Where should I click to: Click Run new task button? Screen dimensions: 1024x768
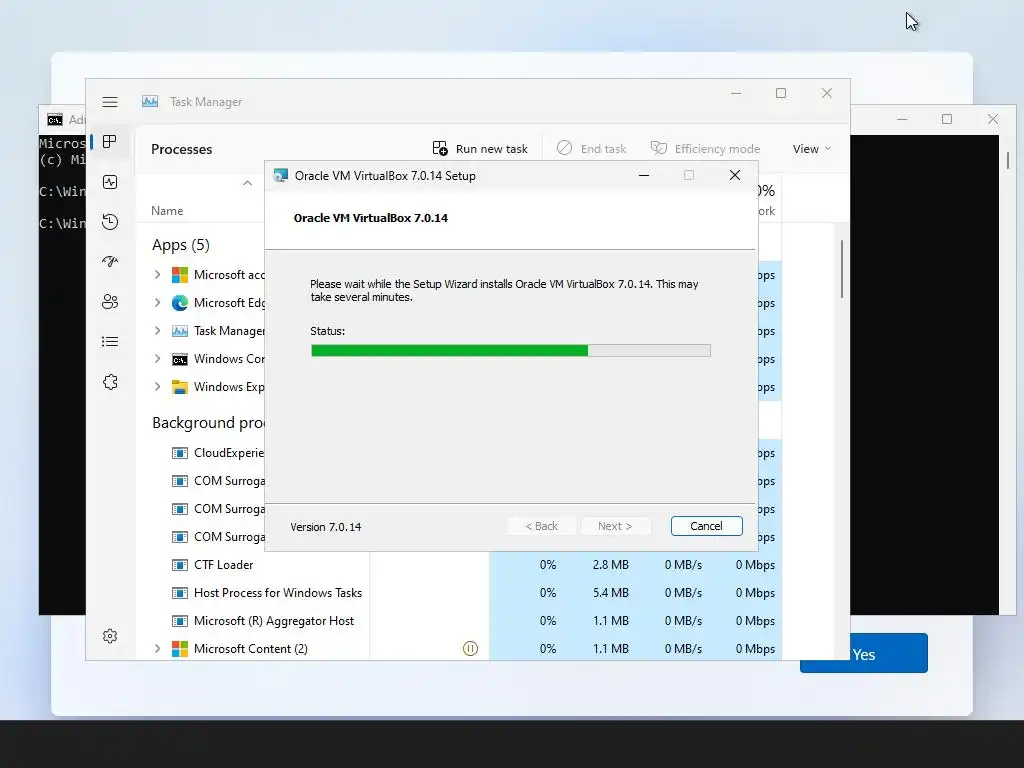[x=480, y=149]
